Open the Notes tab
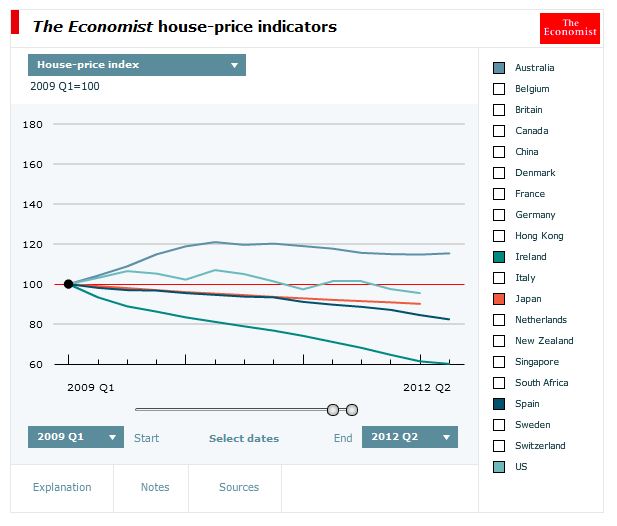 pyautogui.click(x=155, y=487)
